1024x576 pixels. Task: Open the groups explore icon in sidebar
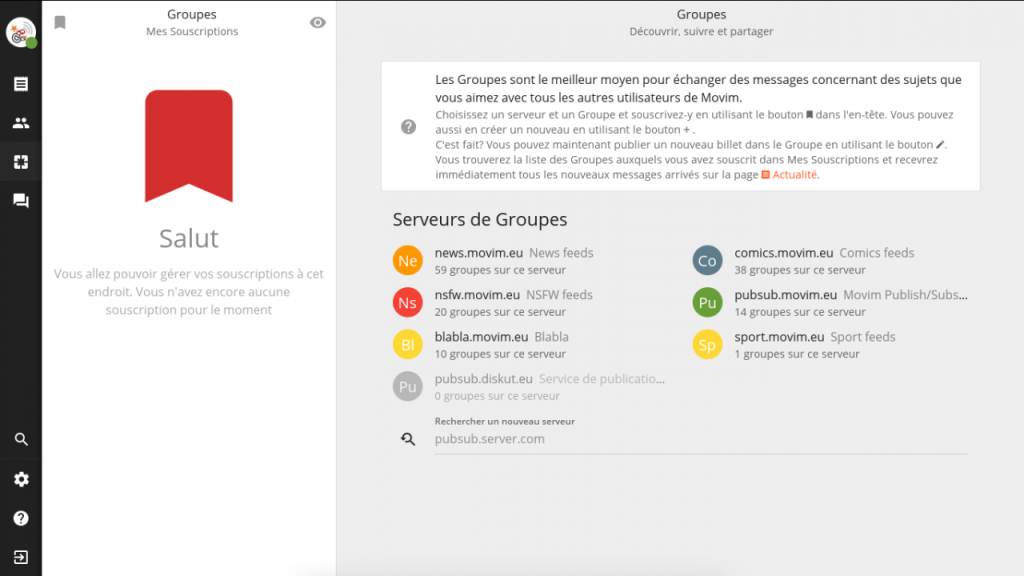[21, 162]
